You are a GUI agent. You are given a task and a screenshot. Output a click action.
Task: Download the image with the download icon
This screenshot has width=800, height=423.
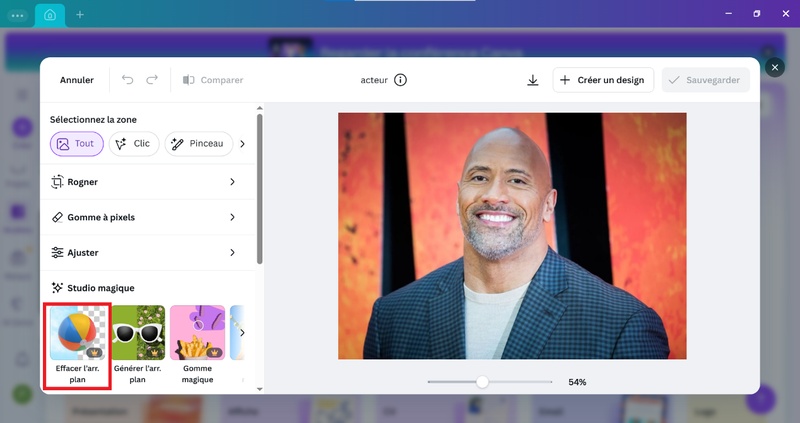533,80
